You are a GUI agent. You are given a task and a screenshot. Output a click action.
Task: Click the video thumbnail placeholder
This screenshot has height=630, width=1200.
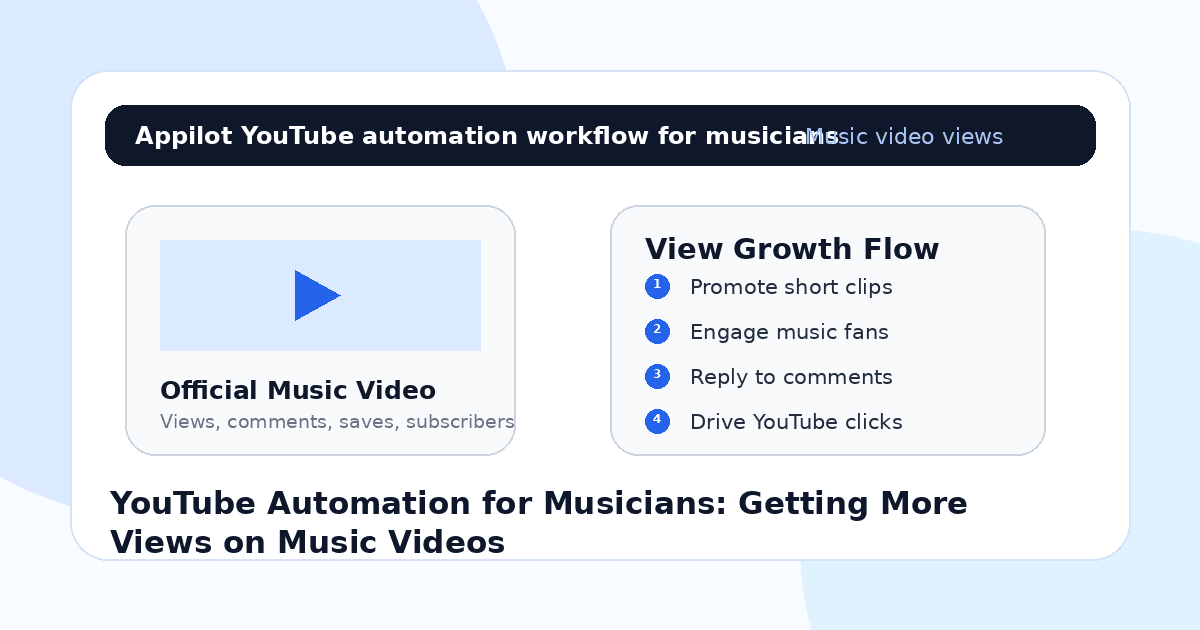320,295
